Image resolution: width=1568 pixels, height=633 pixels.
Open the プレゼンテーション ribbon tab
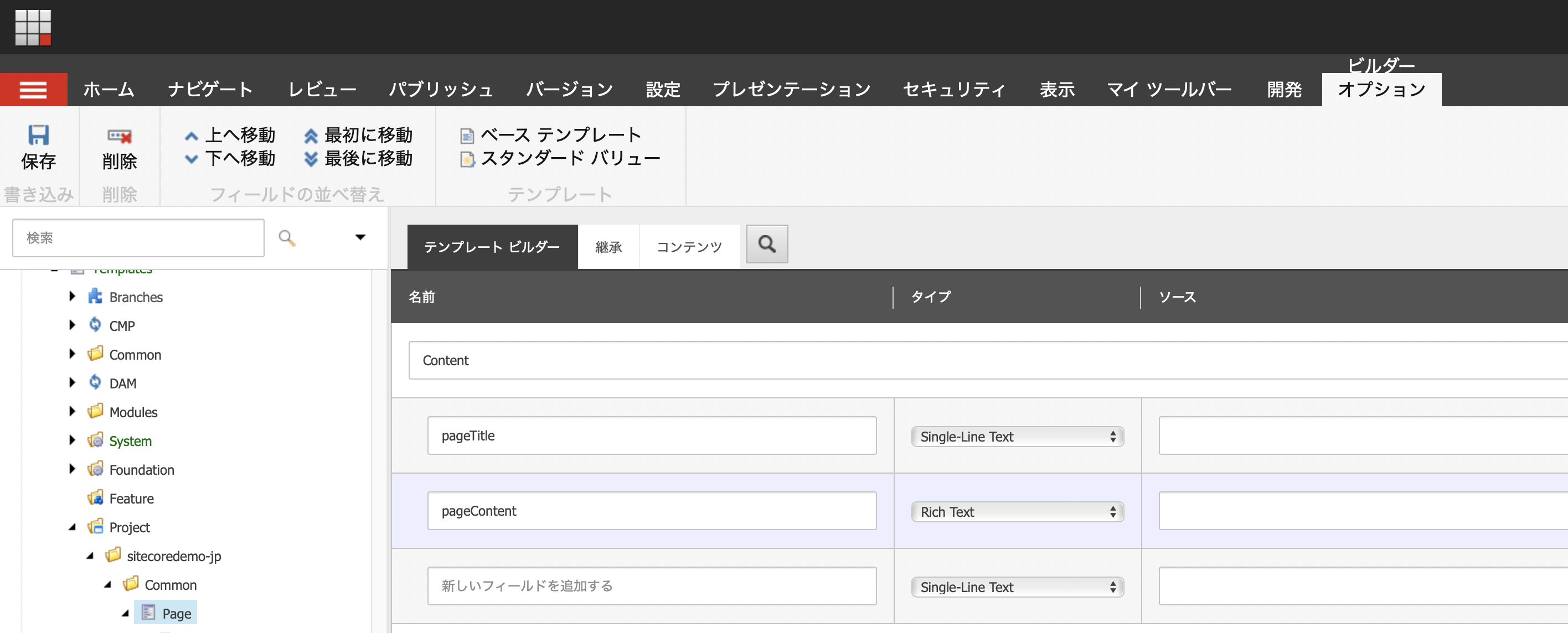pos(792,90)
